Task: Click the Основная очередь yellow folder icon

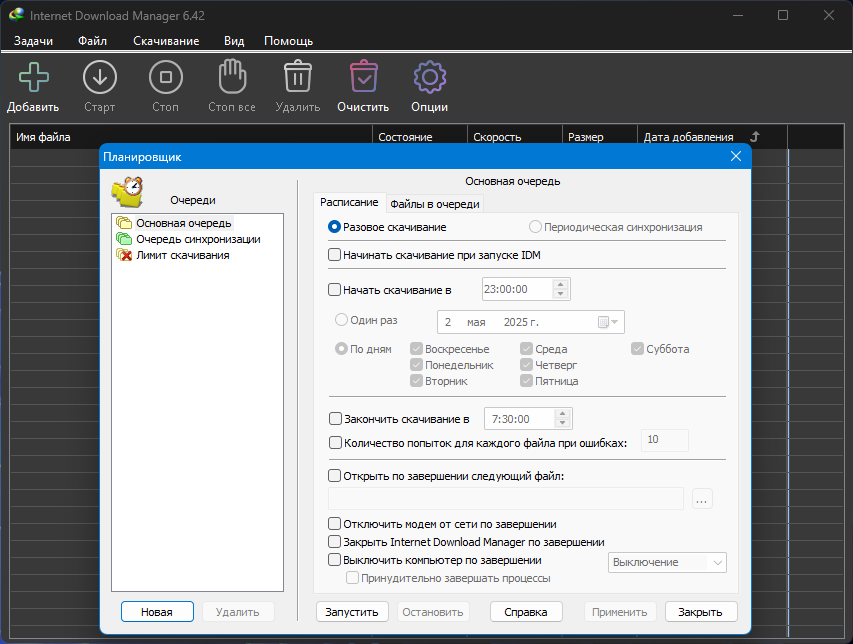Action: 124,223
